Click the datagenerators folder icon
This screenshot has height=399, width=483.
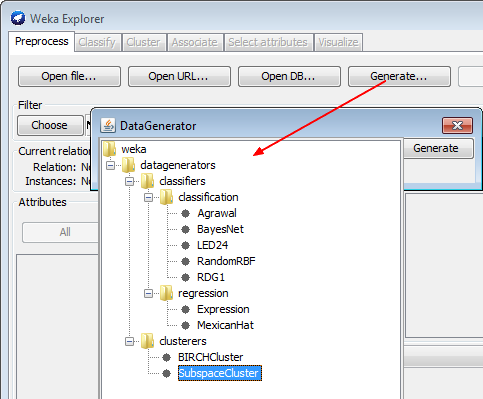pos(128,165)
